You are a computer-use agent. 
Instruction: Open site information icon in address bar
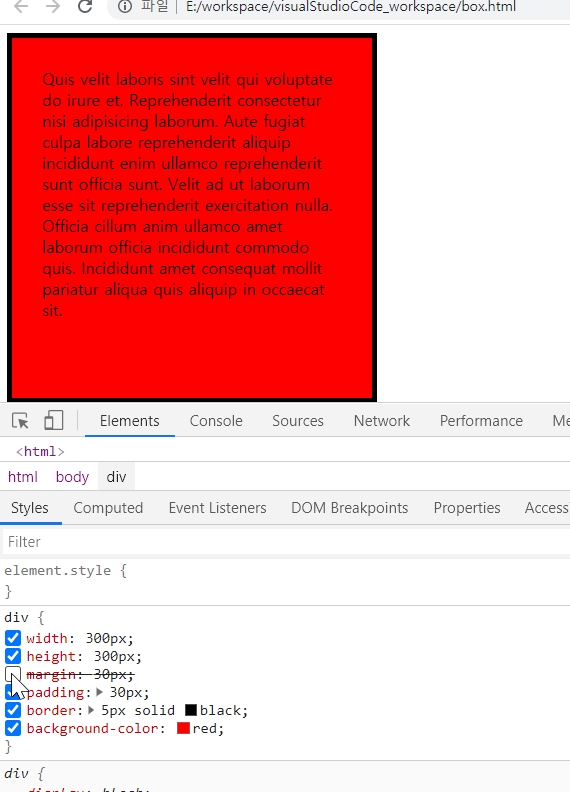[125, 7]
